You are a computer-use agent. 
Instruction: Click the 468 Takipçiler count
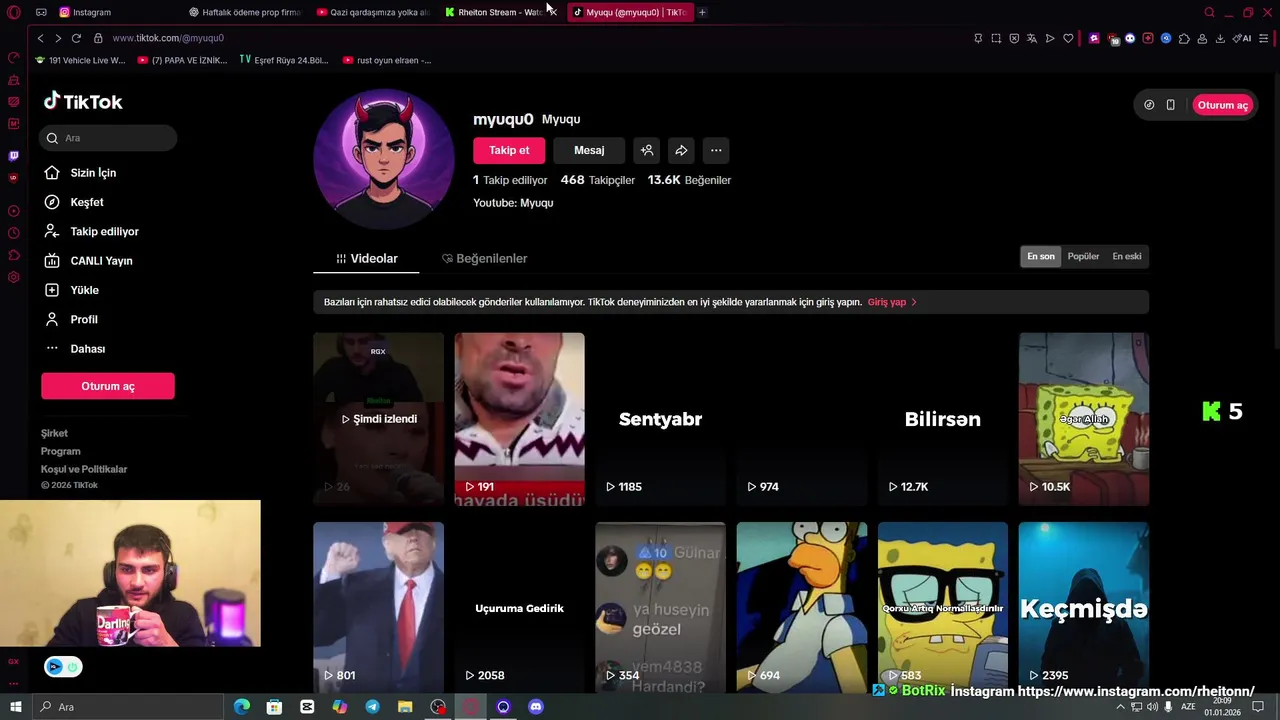(597, 180)
